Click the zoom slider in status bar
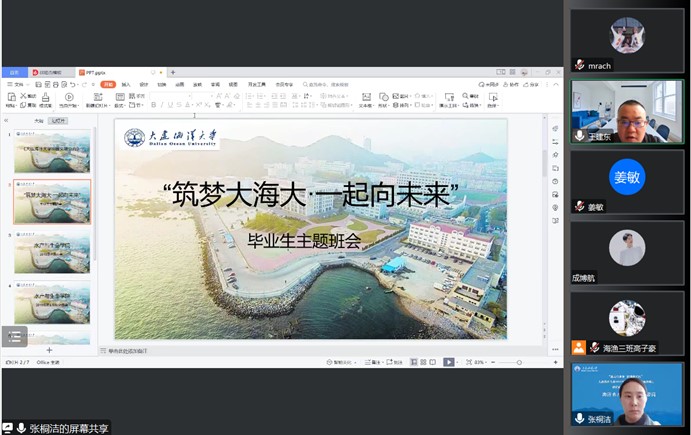The height and width of the screenshot is (435, 691). click(x=510, y=362)
